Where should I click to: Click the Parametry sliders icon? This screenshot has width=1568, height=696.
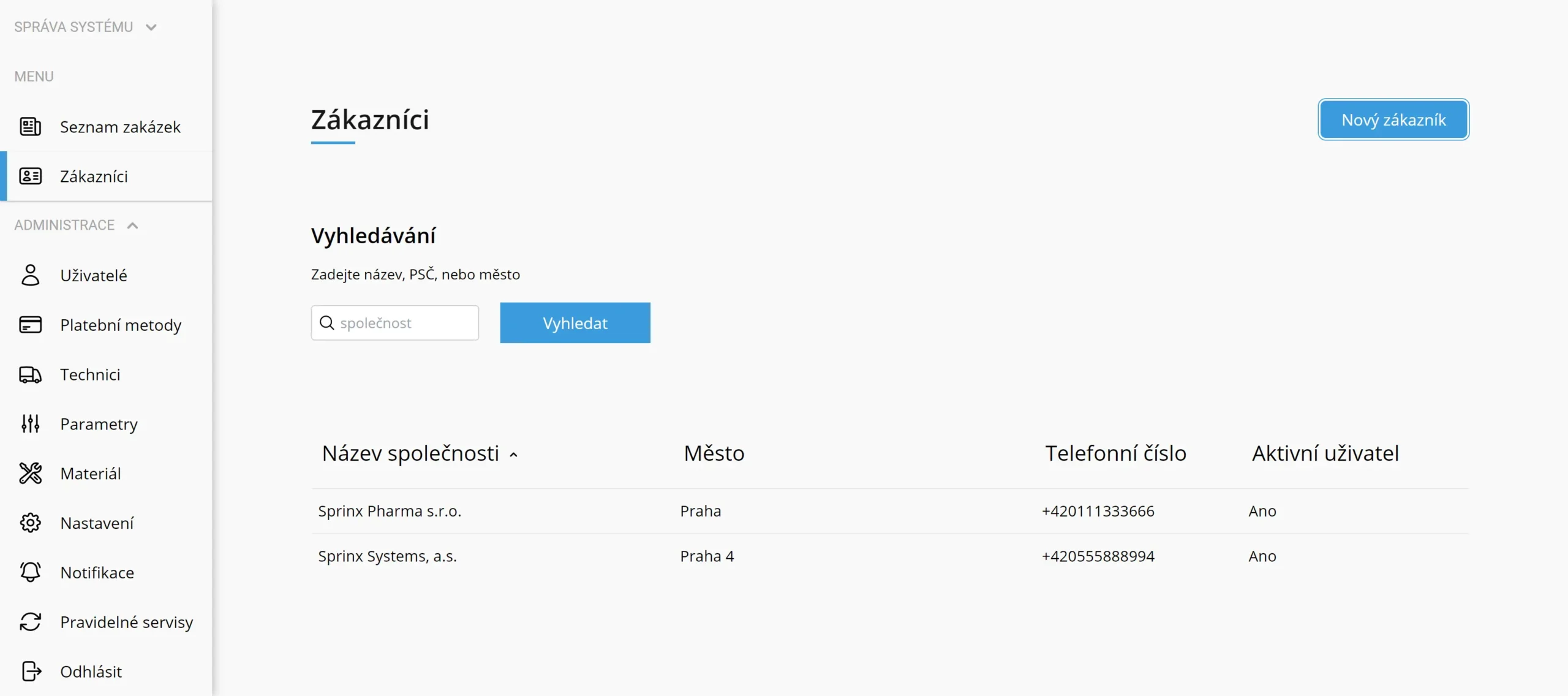click(x=30, y=424)
